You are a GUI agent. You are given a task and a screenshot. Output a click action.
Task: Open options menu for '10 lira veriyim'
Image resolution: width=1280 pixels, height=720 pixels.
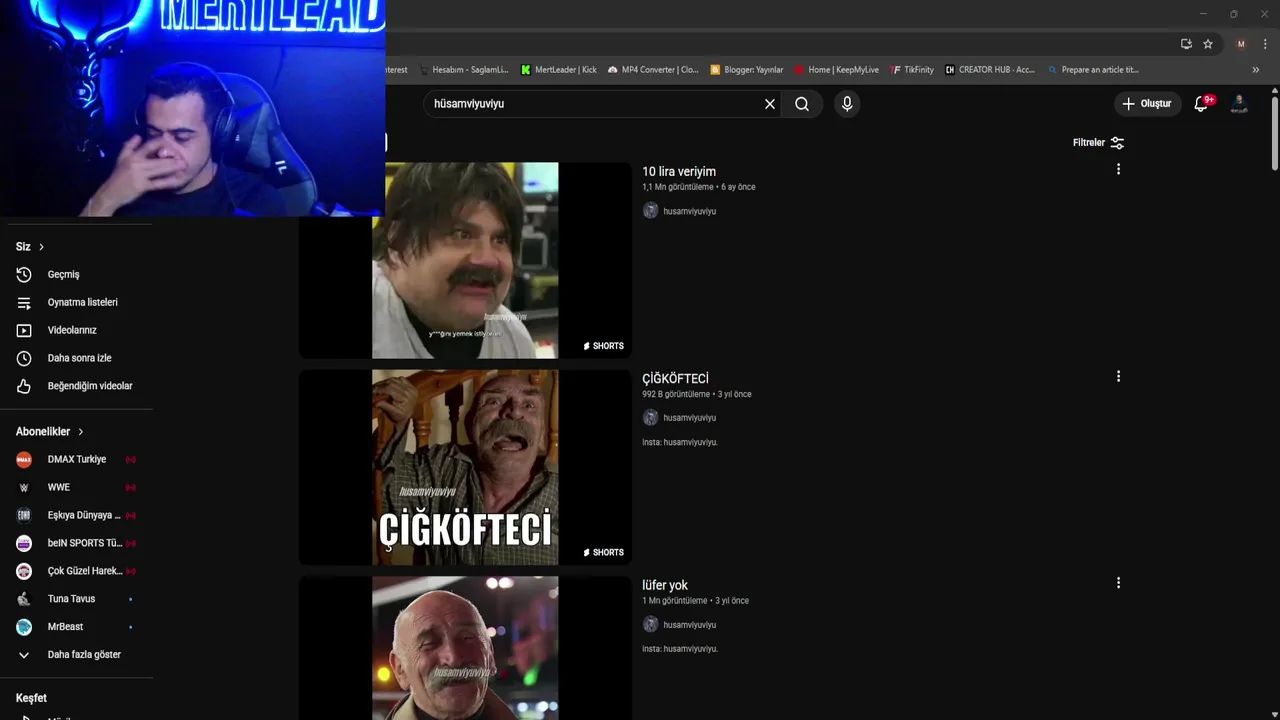click(1118, 169)
